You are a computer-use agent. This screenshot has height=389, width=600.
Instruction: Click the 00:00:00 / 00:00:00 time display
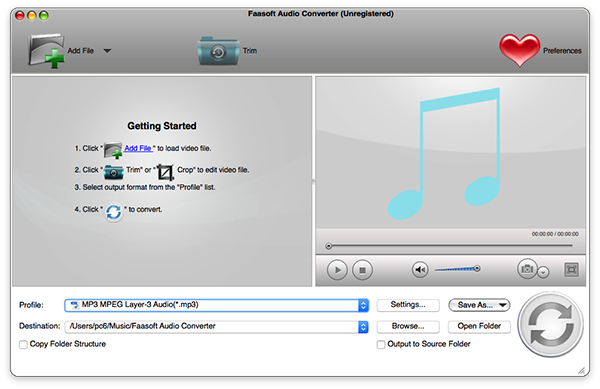click(555, 234)
